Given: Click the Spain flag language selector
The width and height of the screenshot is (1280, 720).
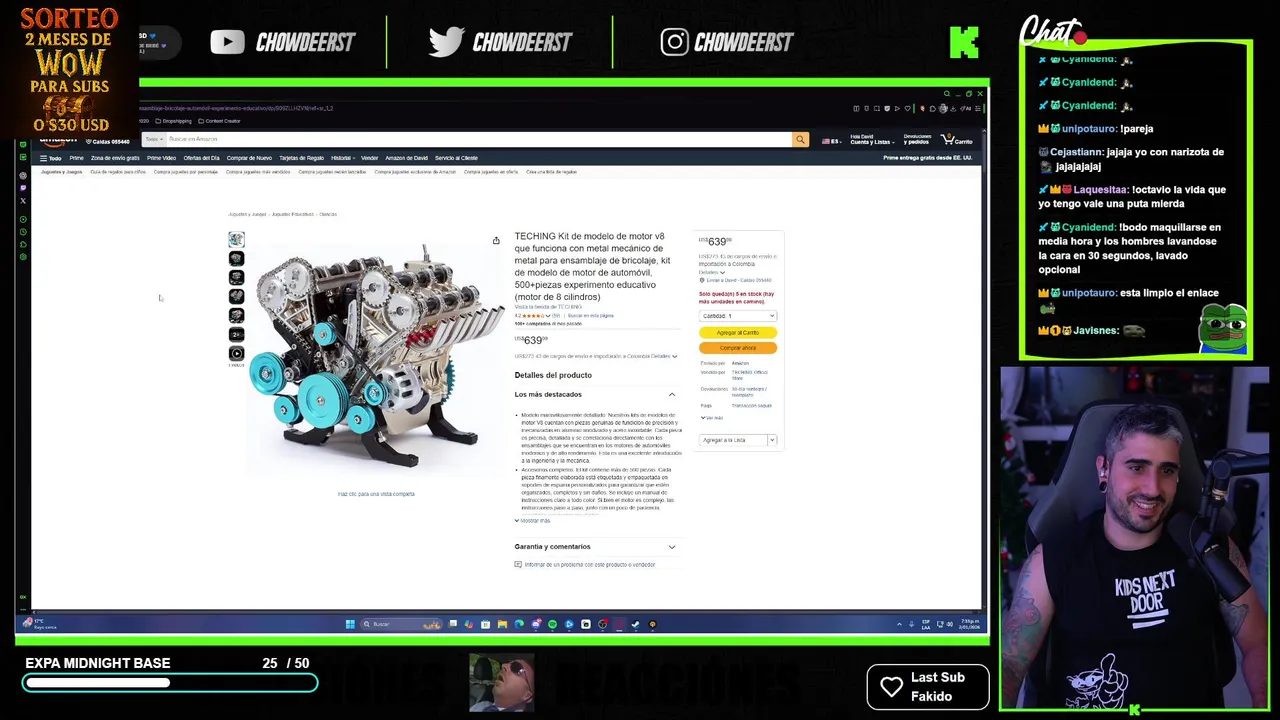Looking at the screenshot, I should (x=830, y=141).
